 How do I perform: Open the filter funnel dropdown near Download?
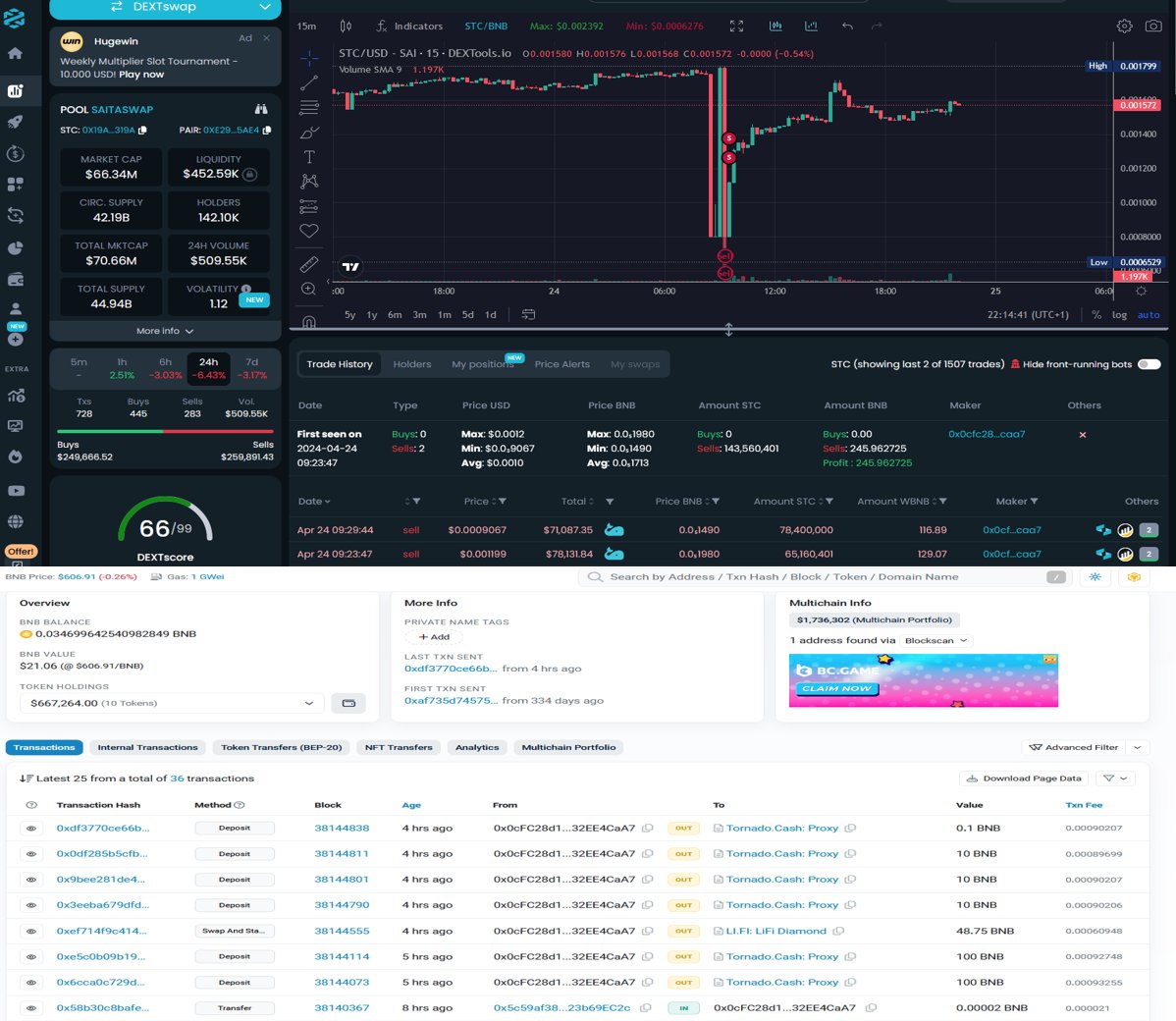tap(1115, 778)
